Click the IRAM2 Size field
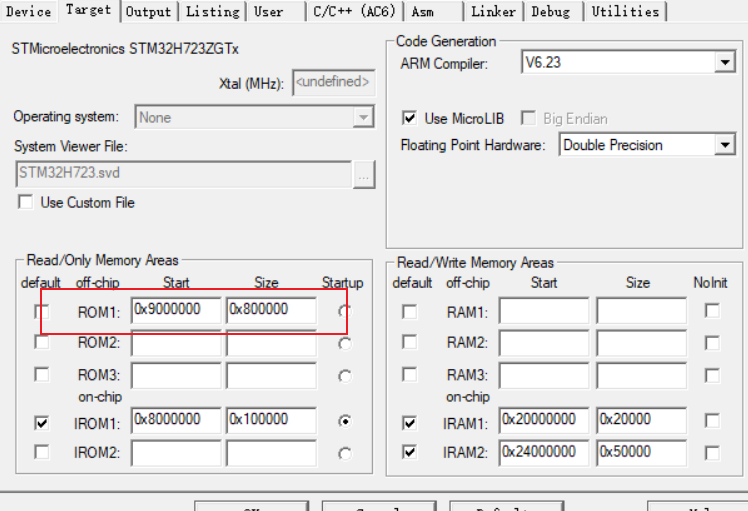This screenshot has height=511, width=748. coord(642,453)
